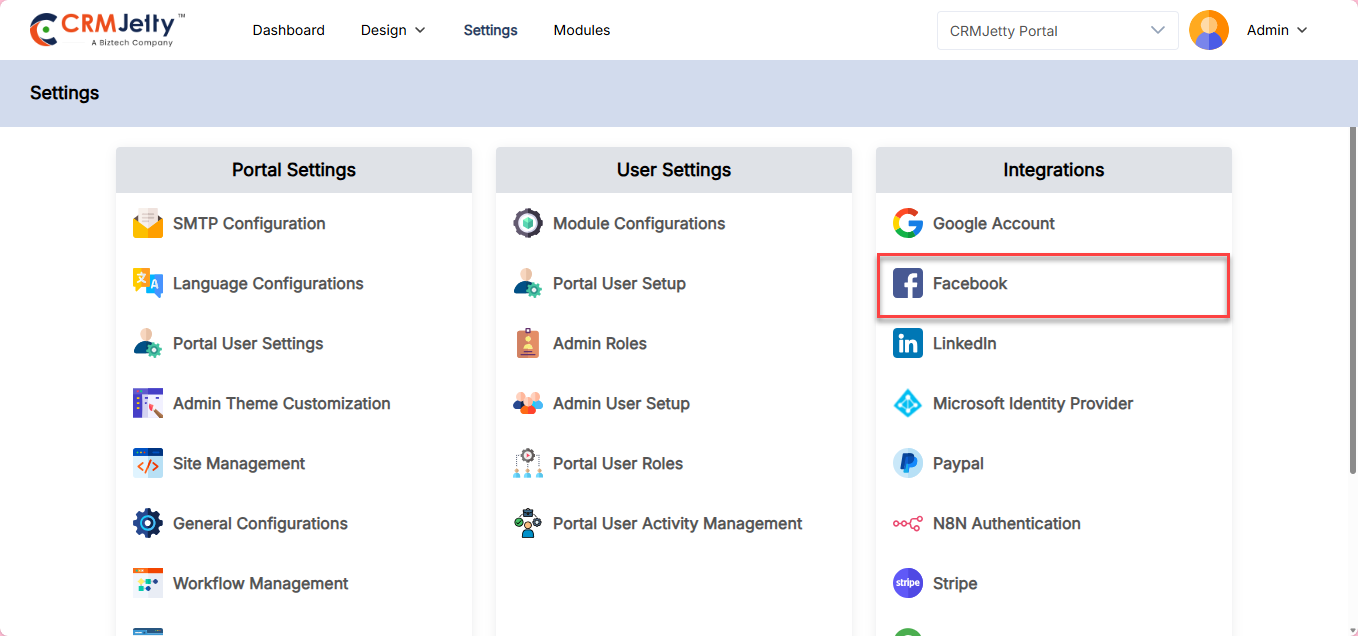Go to the Dashboard menu item
The height and width of the screenshot is (636, 1358).
click(288, 30)
